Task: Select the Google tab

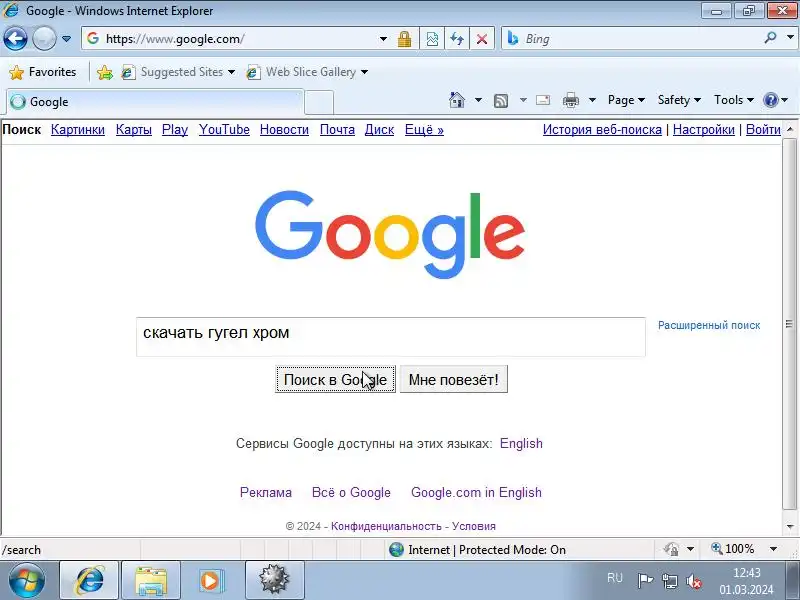Action: click(155, 102)
